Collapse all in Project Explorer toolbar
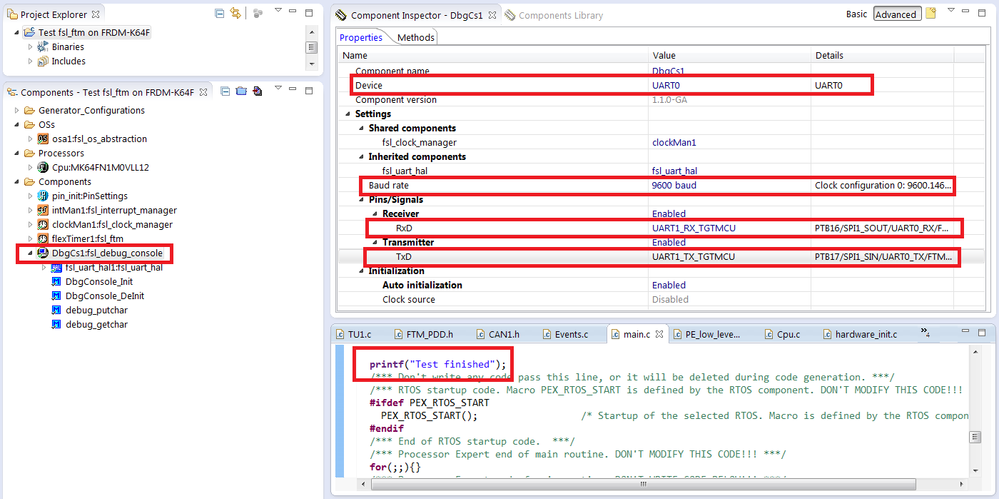The height and width of the screenshot is (499, 999). coord(219,13)
